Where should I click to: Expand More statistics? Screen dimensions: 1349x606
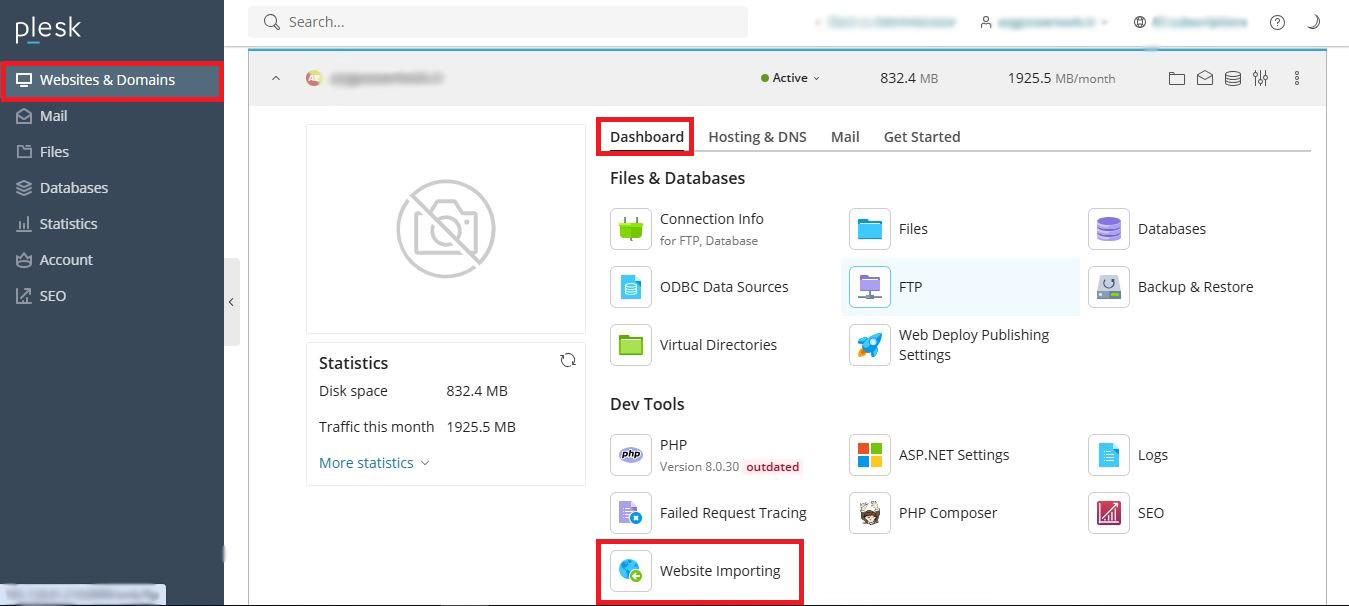pos(374,463)
